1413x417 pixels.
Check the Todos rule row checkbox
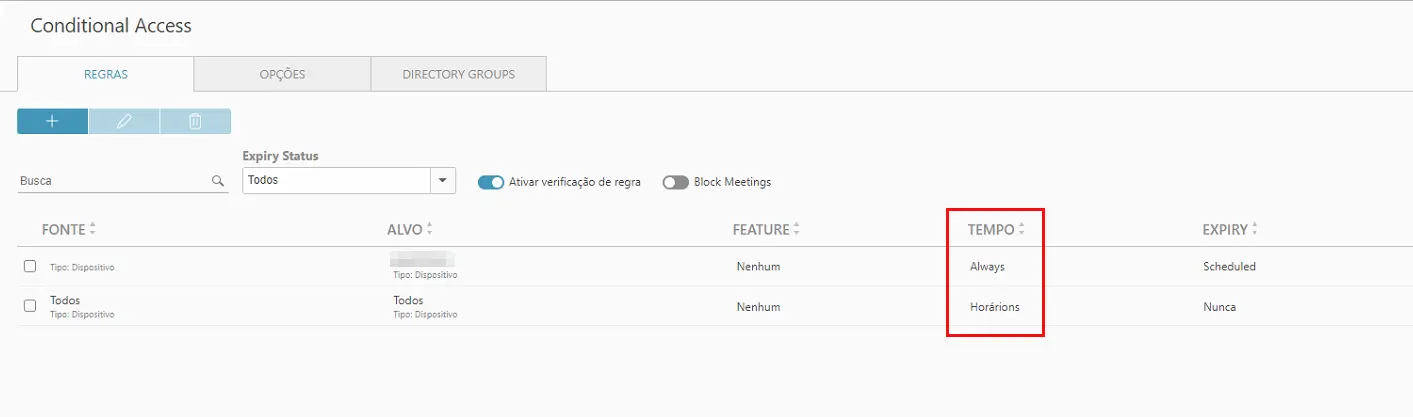tap(30, 305)
